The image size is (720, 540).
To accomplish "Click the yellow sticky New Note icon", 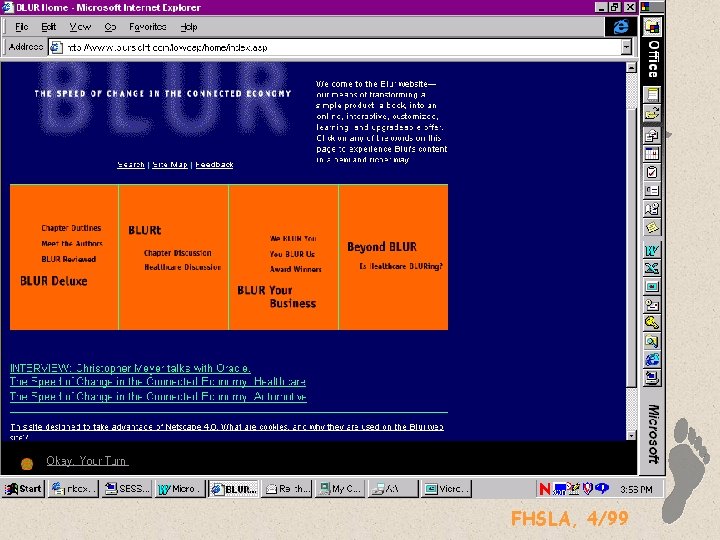I will point(652,227).
